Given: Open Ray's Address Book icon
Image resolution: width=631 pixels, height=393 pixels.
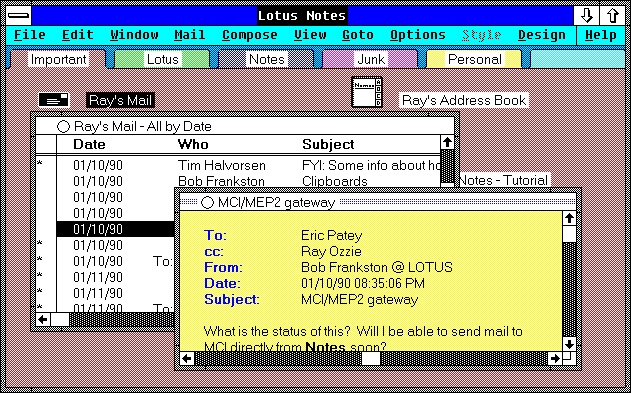Looking at the screenshot, I should pyautogui.click(x=367, y=92).
